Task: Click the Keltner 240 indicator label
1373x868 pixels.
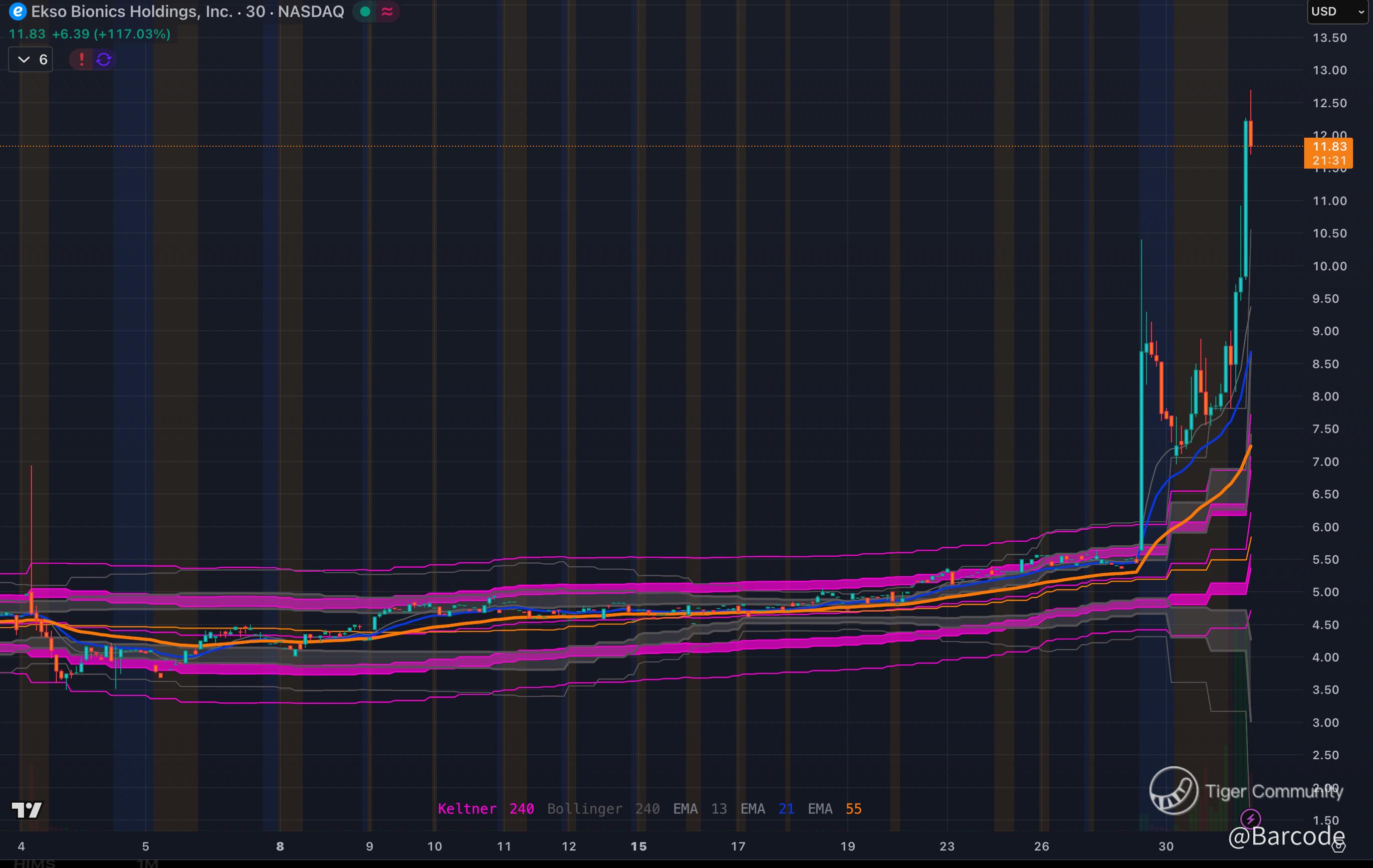Action: 486,809
